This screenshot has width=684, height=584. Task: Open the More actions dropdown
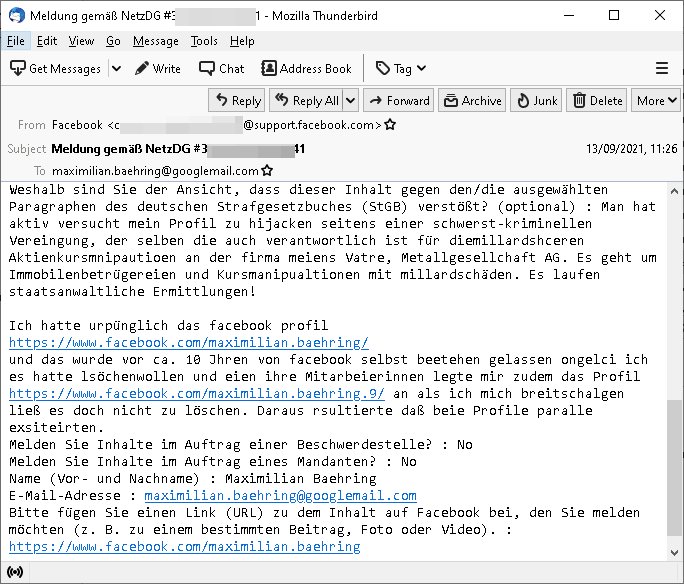tap(657, 101)
